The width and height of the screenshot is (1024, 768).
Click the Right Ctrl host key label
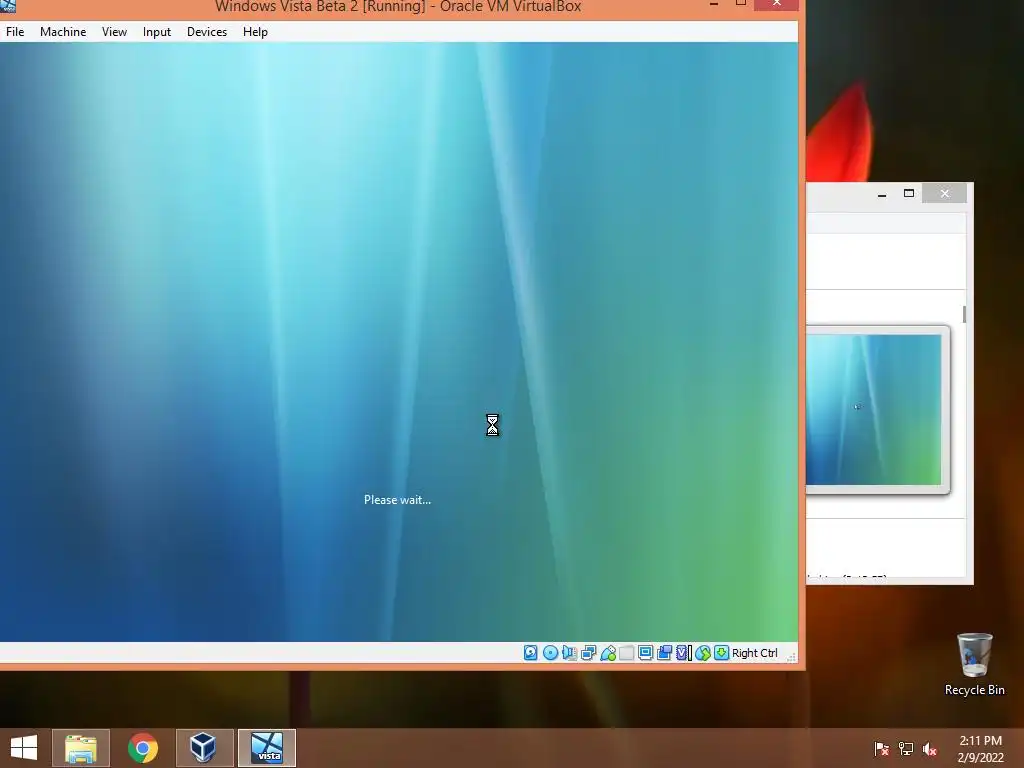point(755,652)
